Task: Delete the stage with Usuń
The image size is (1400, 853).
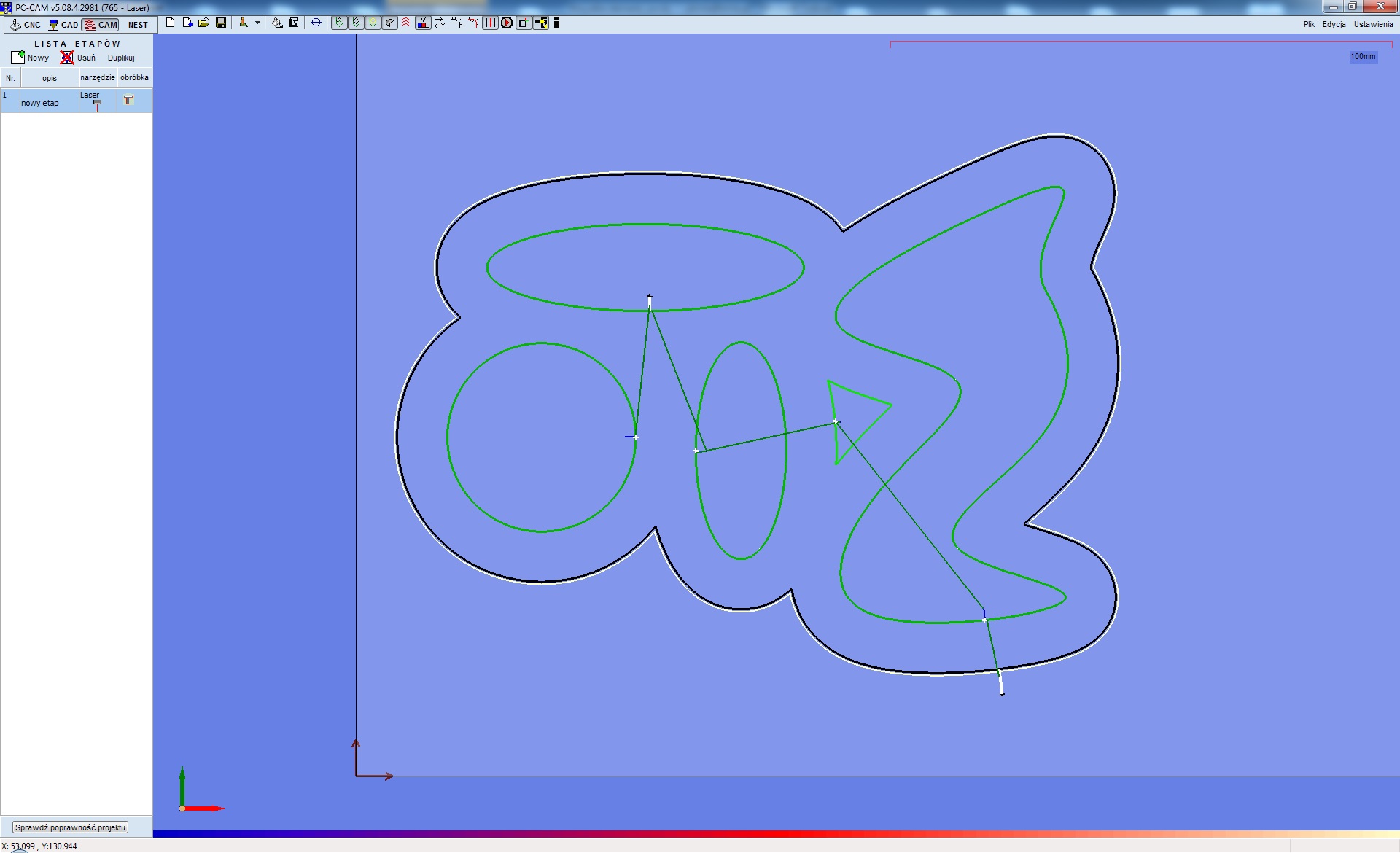Action: pyautogui.click(x=78, y=58)
